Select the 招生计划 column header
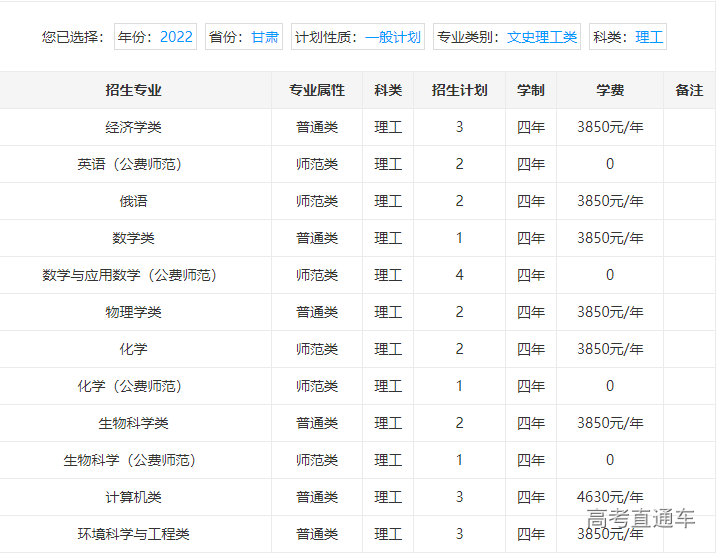 459,90
